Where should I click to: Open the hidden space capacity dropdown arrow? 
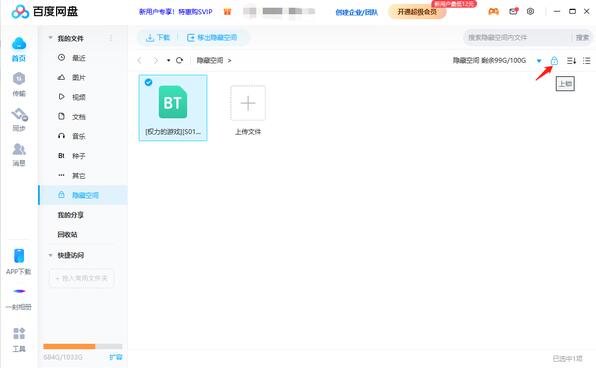coord(539,61)
